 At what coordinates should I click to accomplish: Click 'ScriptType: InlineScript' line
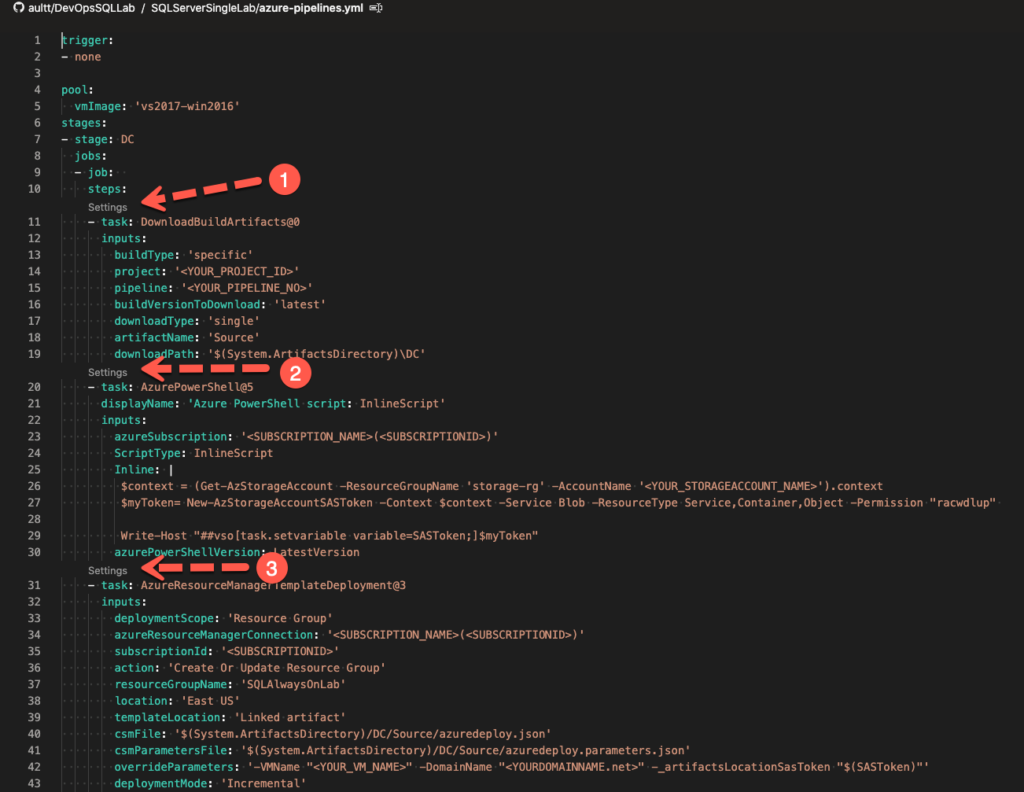pyautogui.click(x=193, y=453)
